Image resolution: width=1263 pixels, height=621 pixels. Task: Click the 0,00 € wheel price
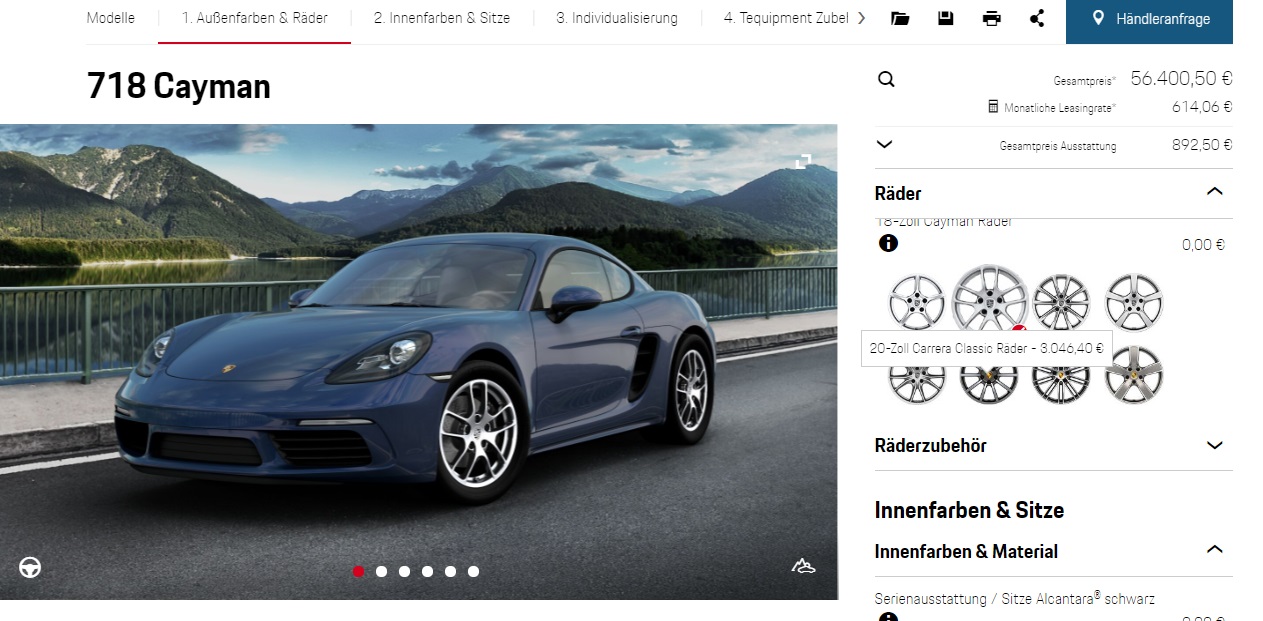[1203, 245]
